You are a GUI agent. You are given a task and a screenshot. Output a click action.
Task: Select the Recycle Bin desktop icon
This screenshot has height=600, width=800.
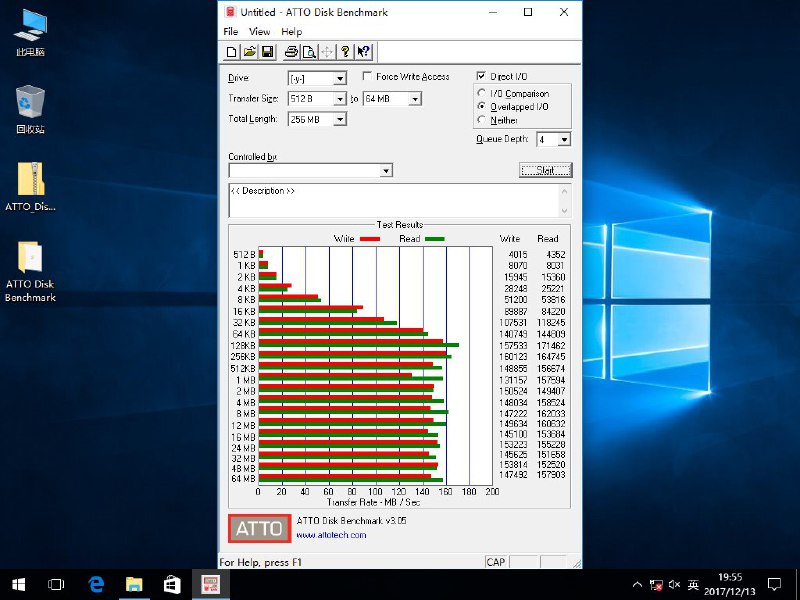[31, 110]
